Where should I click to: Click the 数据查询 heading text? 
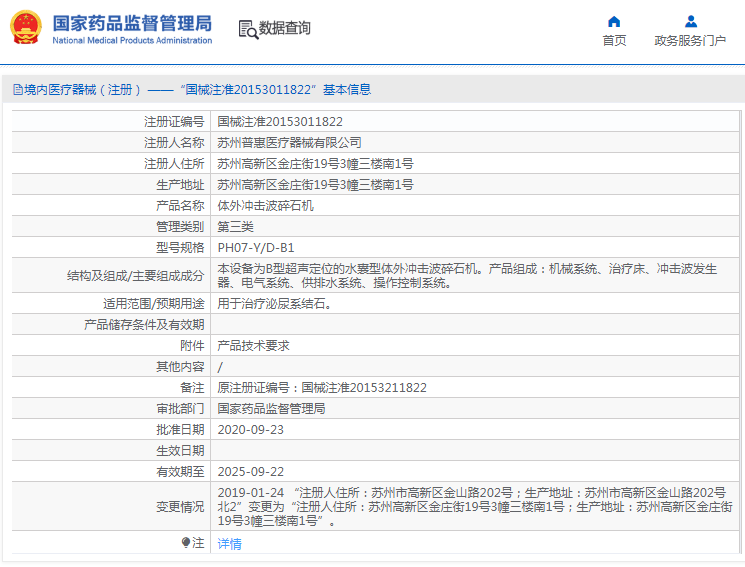(285, 28)
